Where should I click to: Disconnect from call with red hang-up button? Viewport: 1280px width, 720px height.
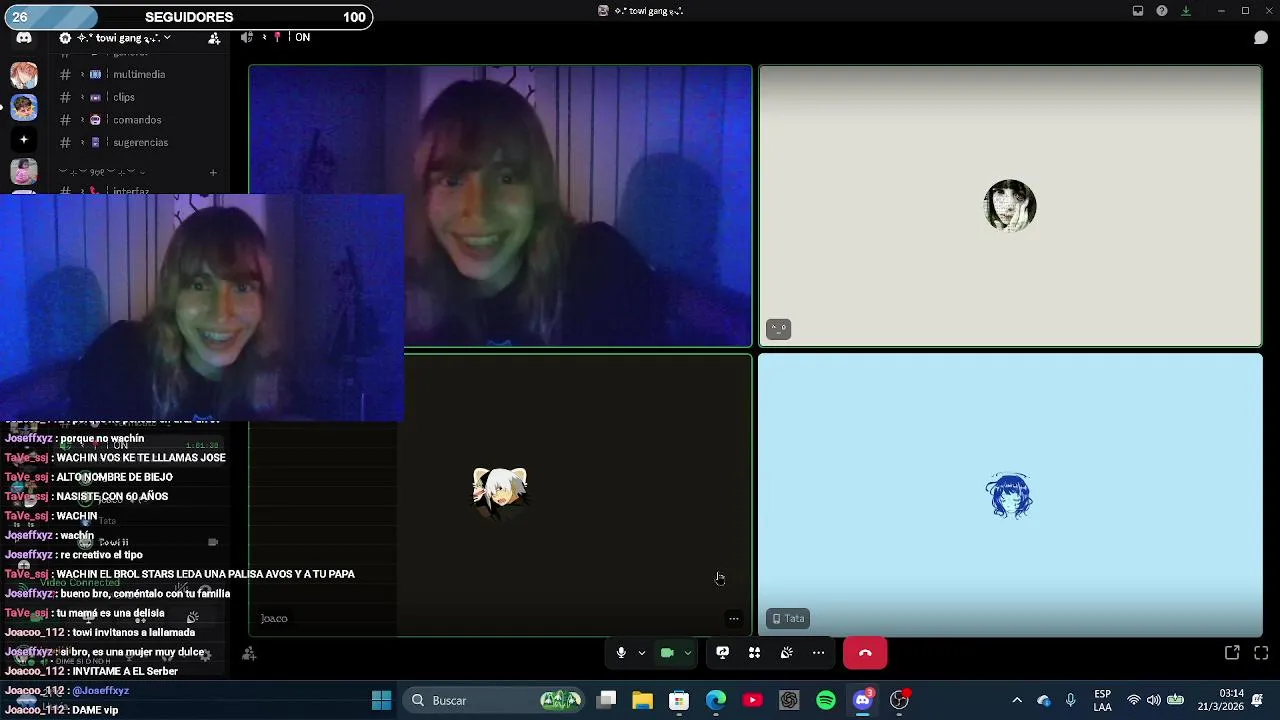[865, 653]
